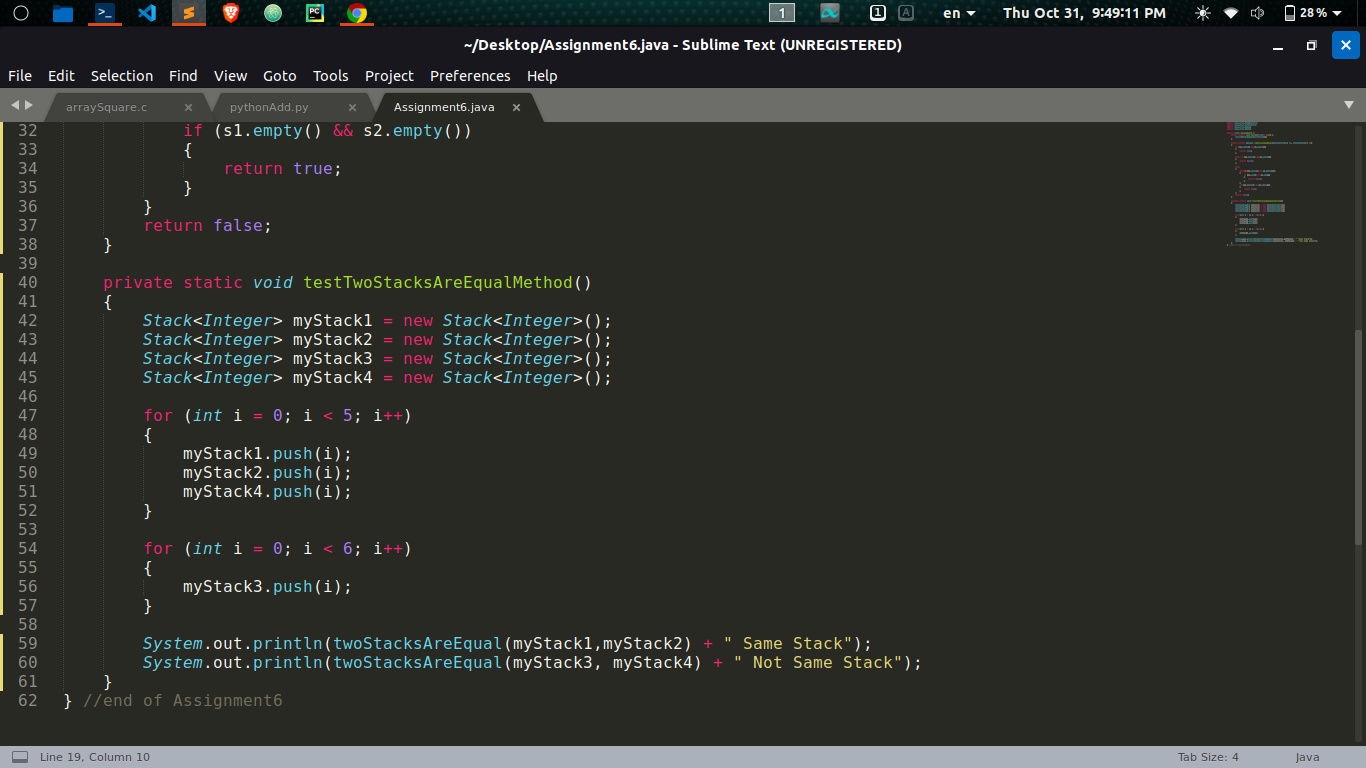This screenshot has width=1366, height=768.
Task: Open the Files folder icon
Action: 62,13
